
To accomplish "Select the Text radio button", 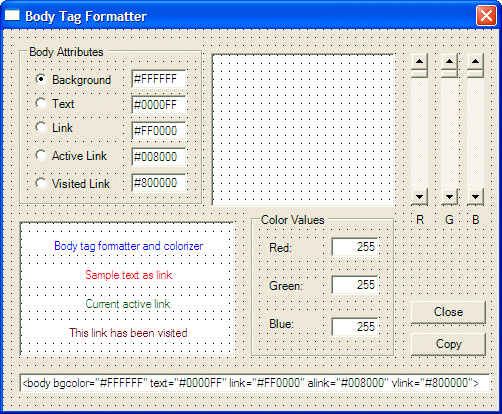I will 41,103.
